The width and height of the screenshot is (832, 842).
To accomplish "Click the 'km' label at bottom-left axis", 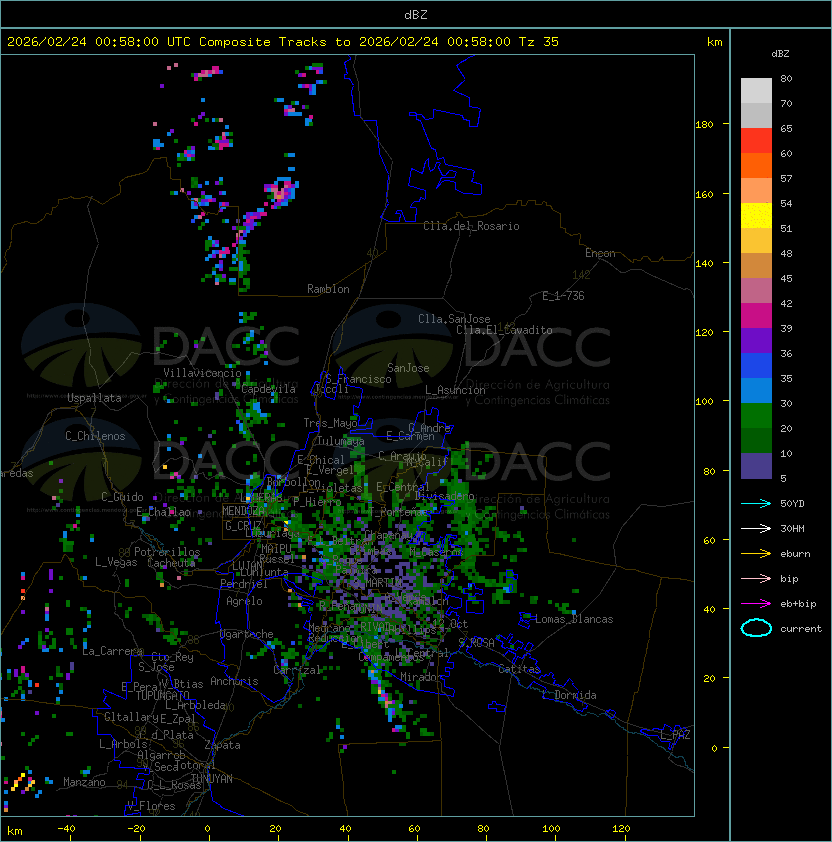I will tap(15, 831).
